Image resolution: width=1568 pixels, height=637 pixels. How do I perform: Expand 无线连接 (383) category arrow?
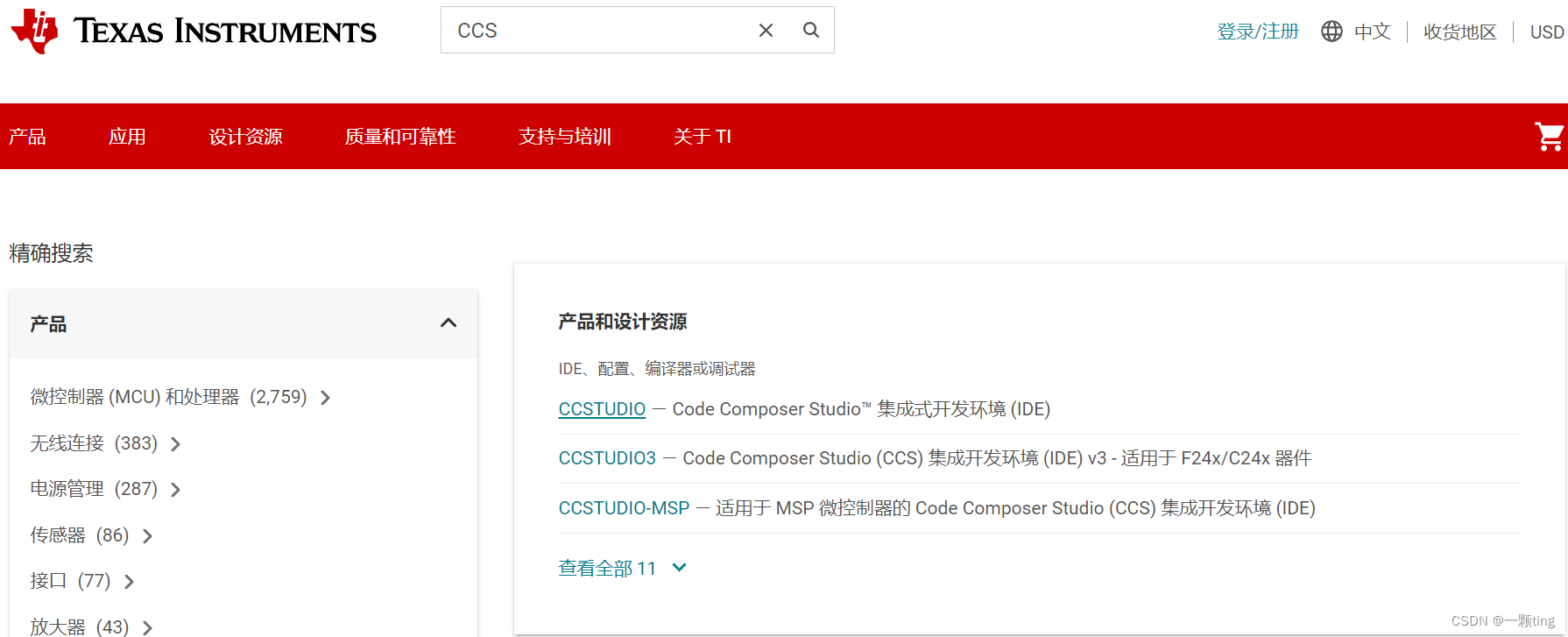coord(175,444)
